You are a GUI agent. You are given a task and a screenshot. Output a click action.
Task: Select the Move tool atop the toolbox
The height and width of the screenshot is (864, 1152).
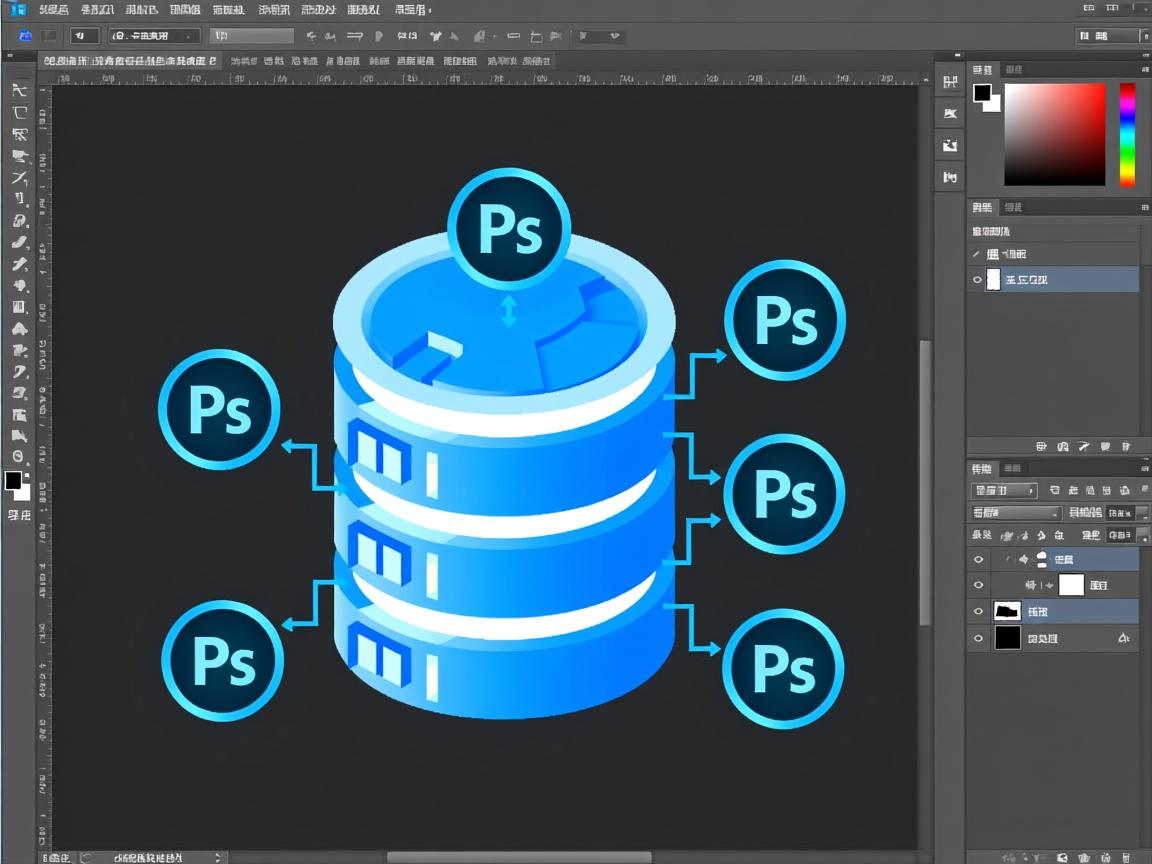coord(19,90)
